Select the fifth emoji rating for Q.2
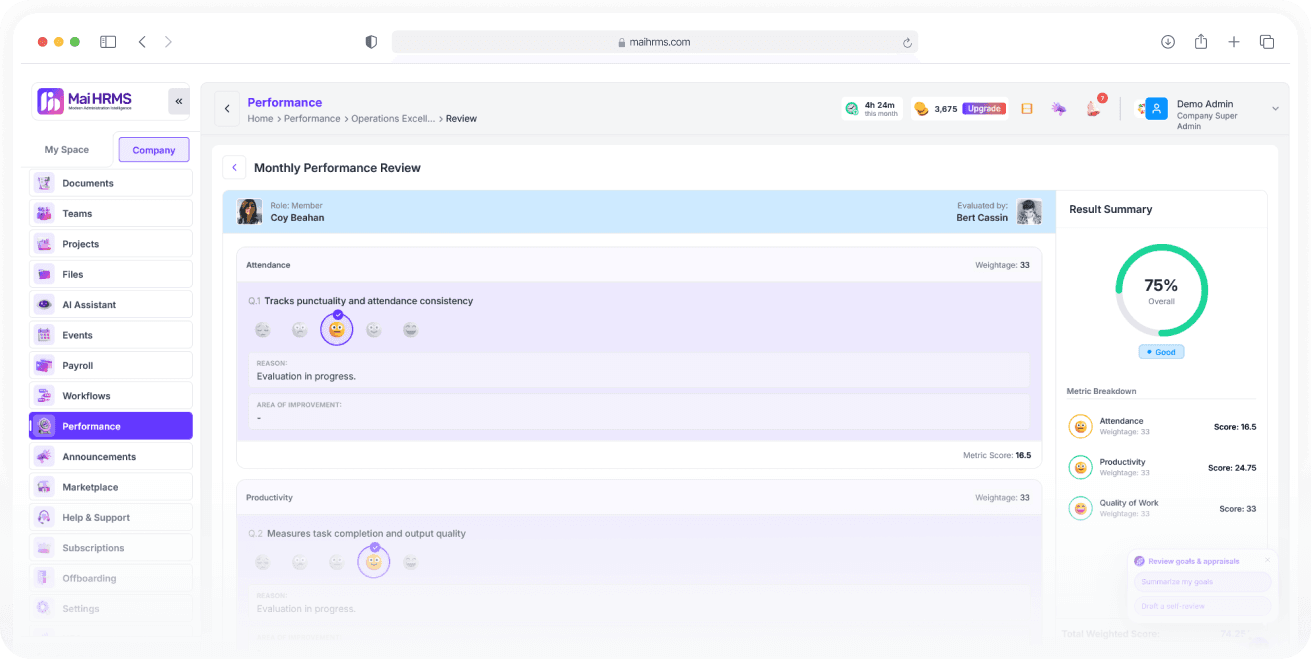 pos(411,563)
